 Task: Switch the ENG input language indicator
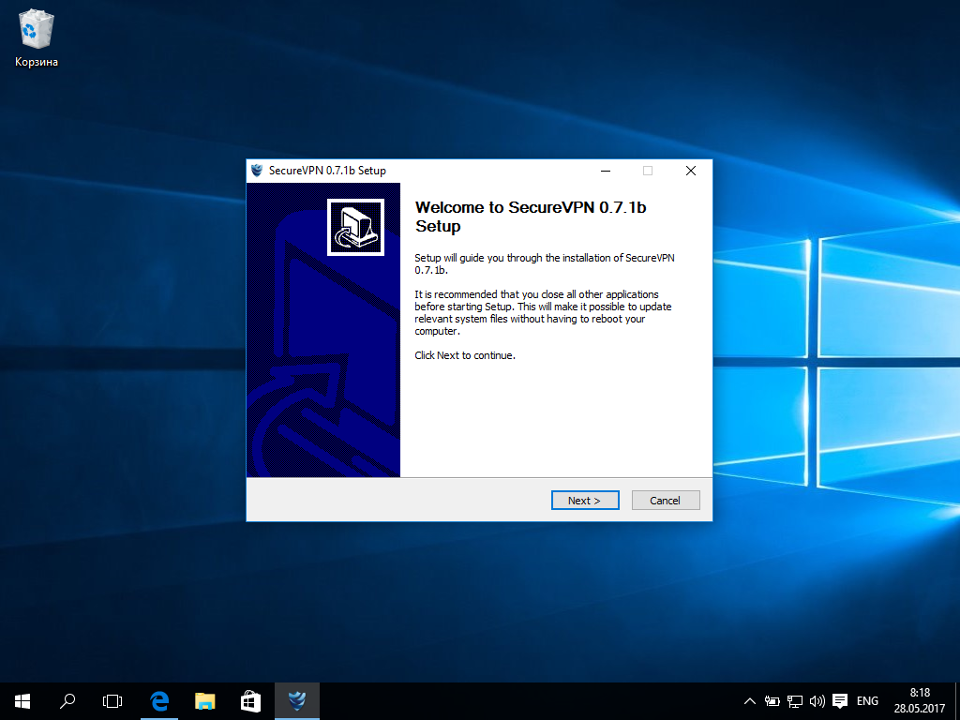coord(867,701)
